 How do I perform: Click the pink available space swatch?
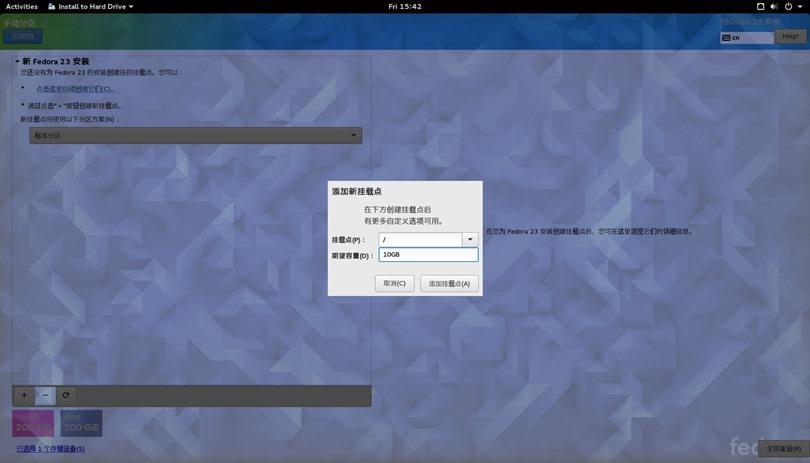[33, 424]
